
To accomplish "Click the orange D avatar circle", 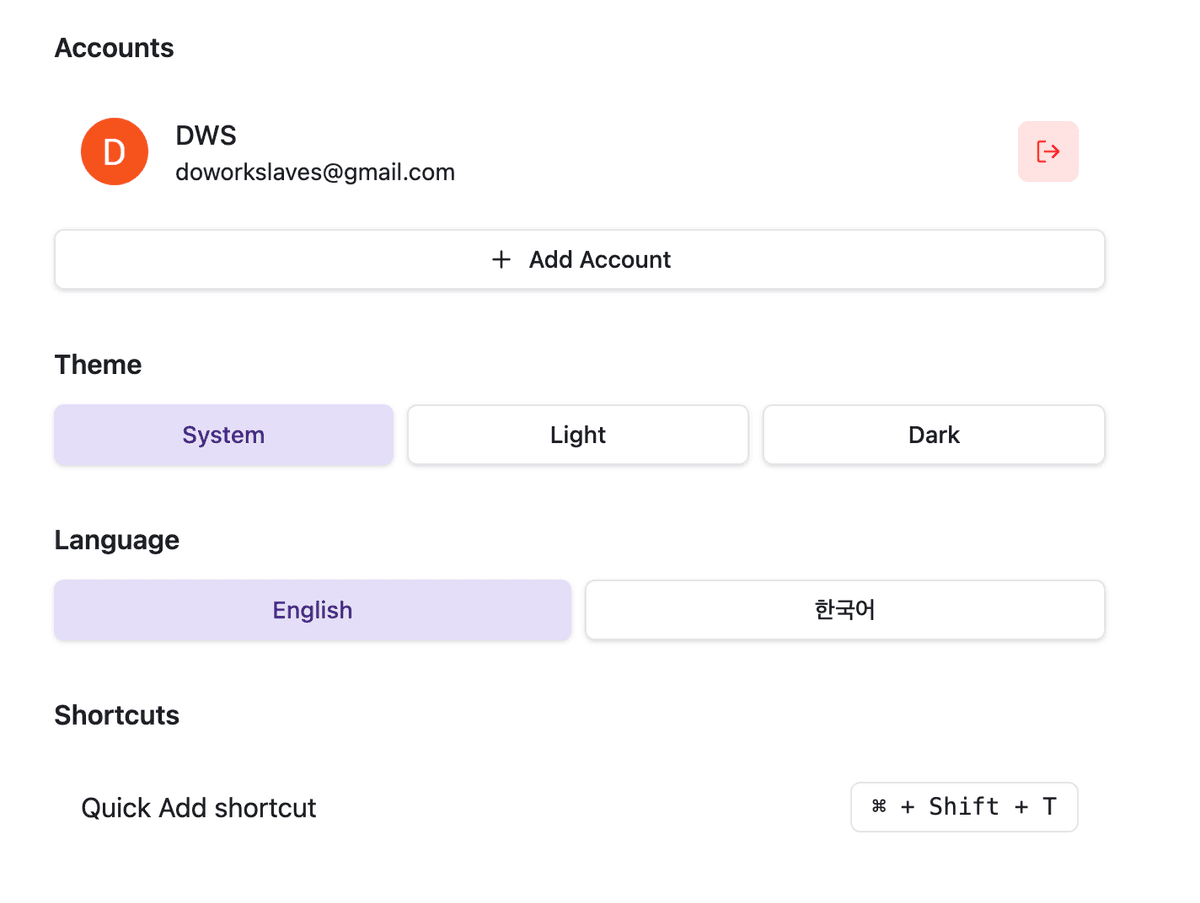I will pyautogui.click(x=114, y=151).
